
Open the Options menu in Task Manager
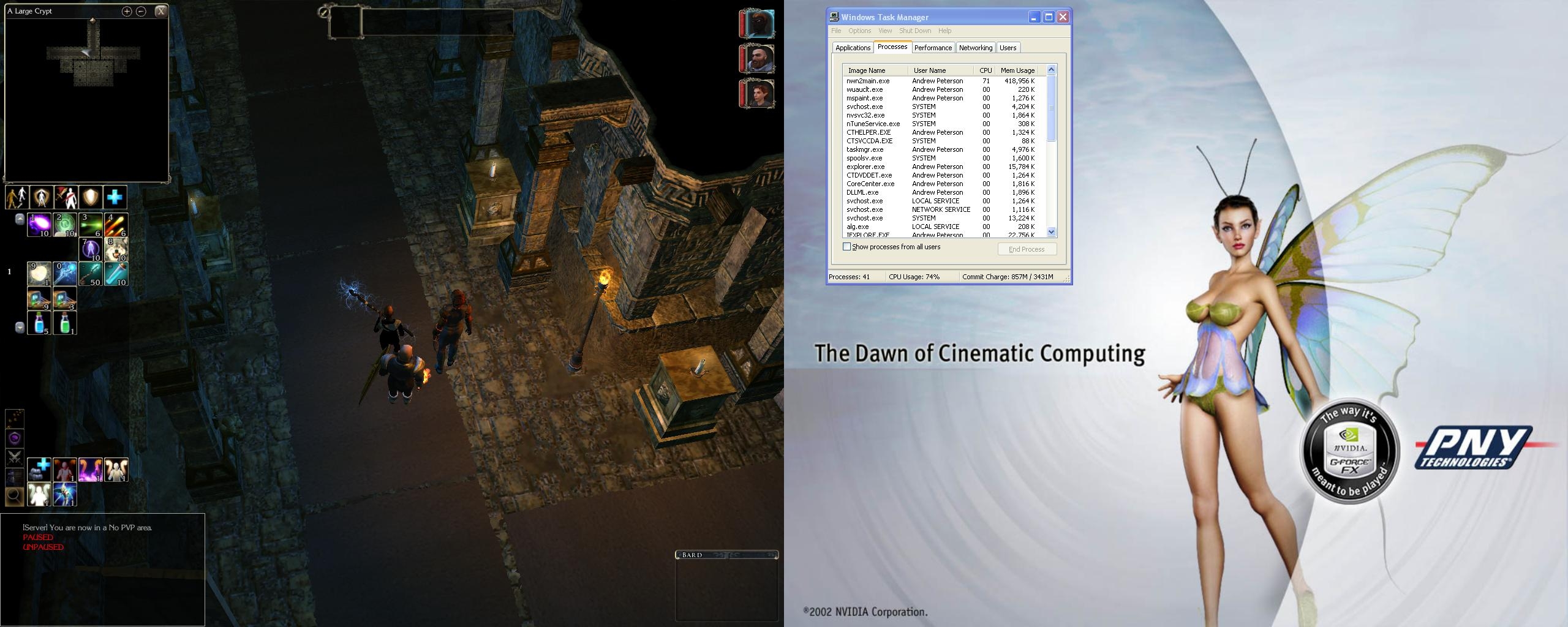point(859,31)
